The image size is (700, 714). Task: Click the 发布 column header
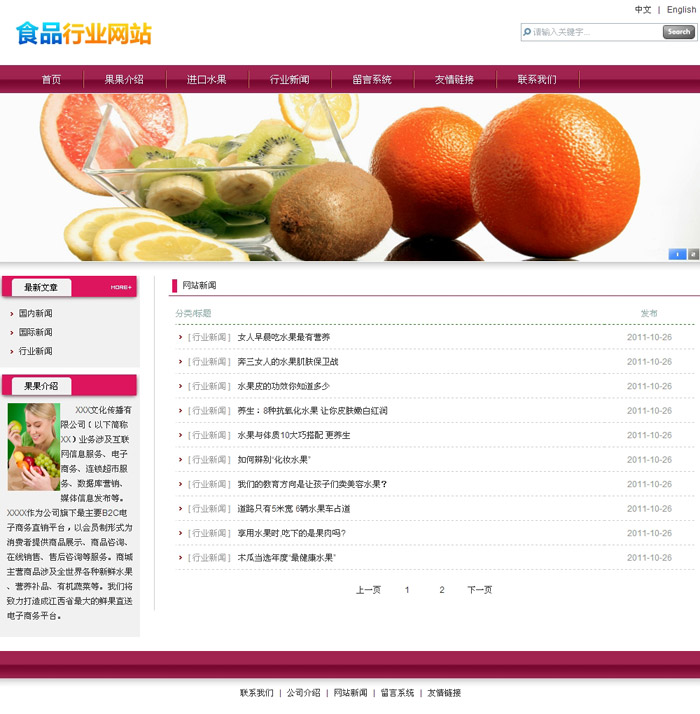coord(649,313)
